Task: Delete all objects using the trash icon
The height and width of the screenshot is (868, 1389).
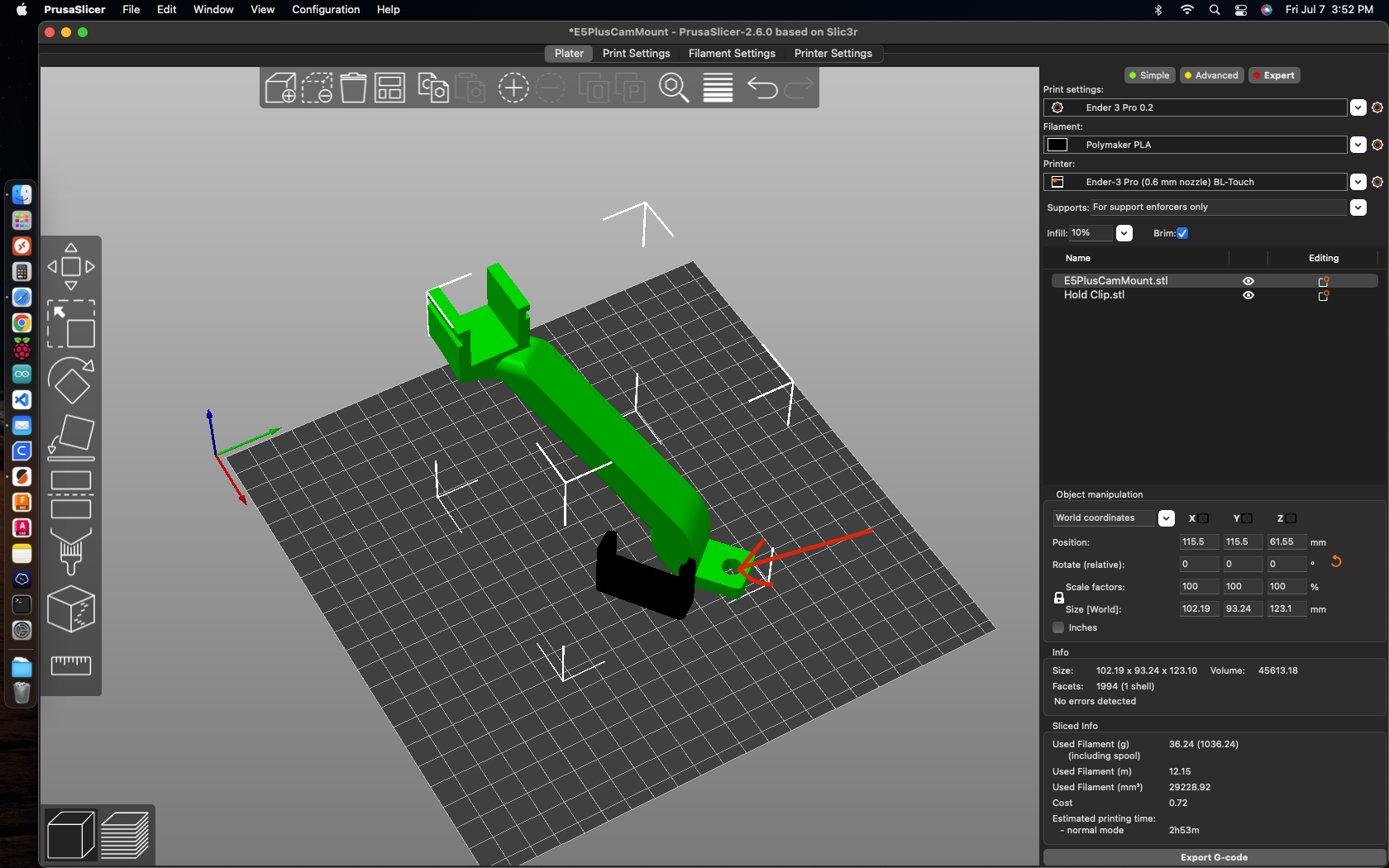Action: pyautogui.click(x=353, y=88)
